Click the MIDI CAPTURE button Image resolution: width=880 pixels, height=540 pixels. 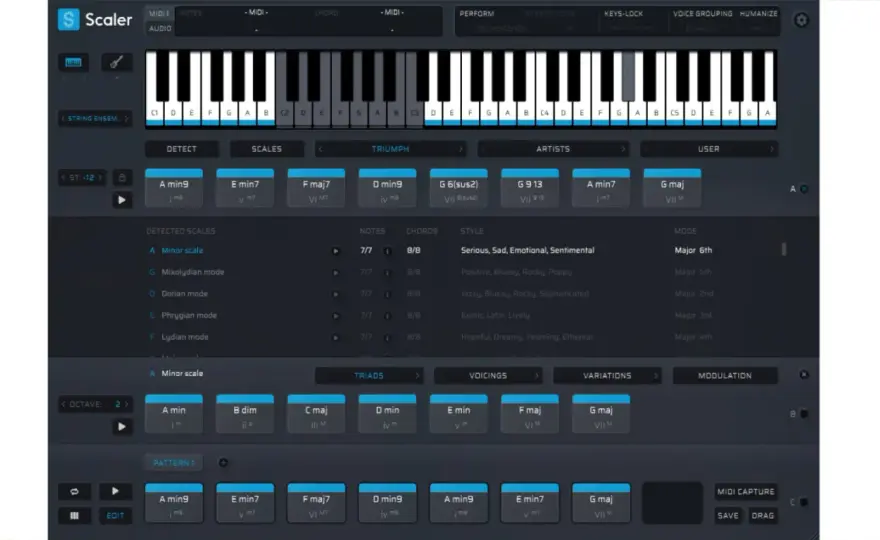pyautogui.click(x=746, y=492)
